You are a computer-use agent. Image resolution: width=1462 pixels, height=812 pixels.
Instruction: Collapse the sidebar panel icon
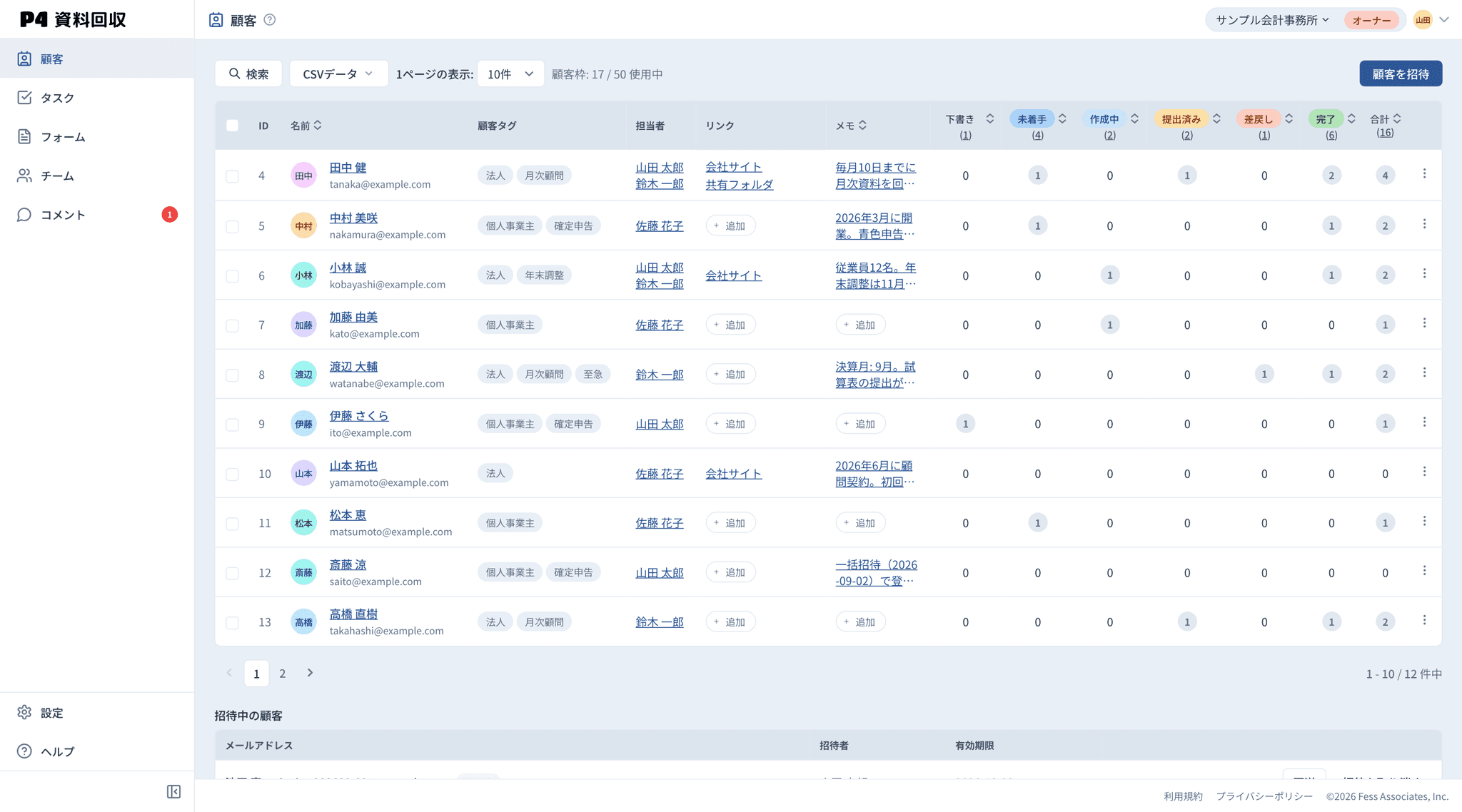pos(173,791)
